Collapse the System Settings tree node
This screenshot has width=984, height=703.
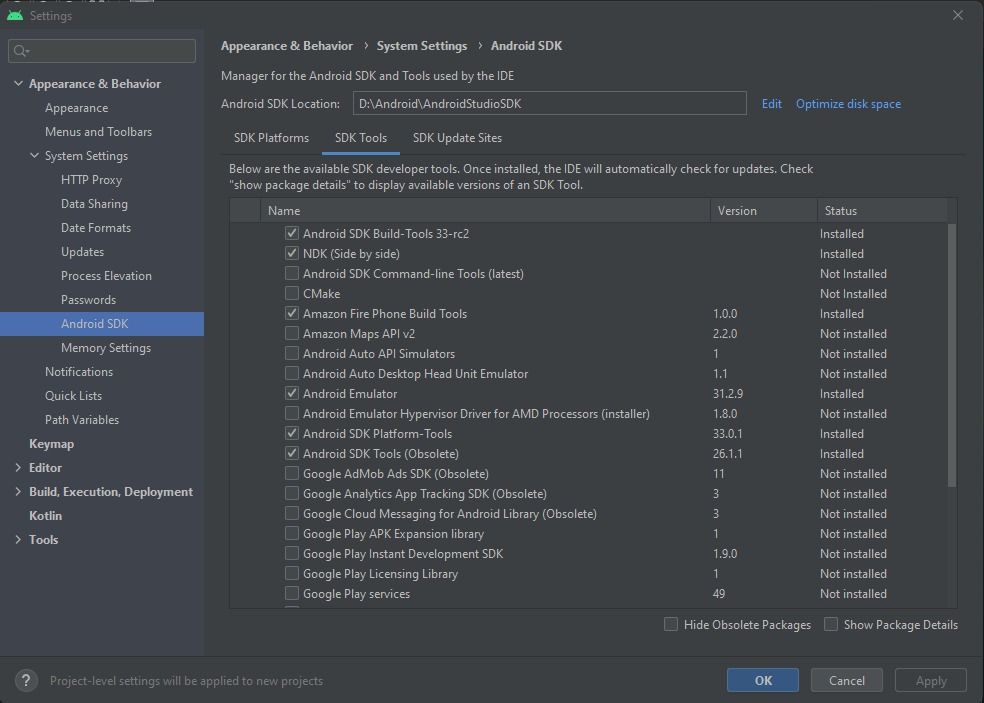tap(34, 156)
